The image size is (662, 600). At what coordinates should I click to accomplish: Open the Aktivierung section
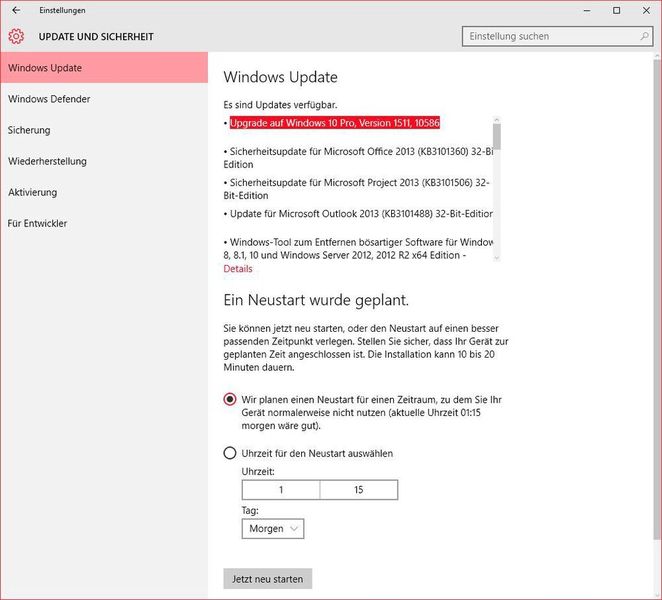[x=104, y=192]
